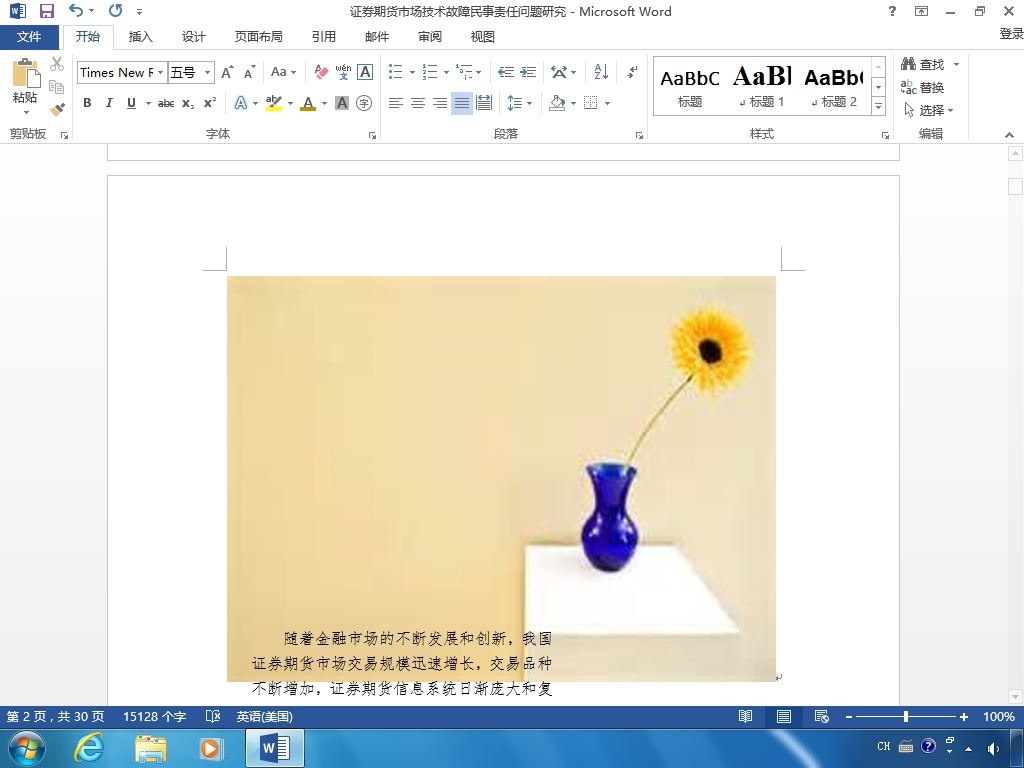
Task: Open spelling check icon in status bar
Action: 213,716
